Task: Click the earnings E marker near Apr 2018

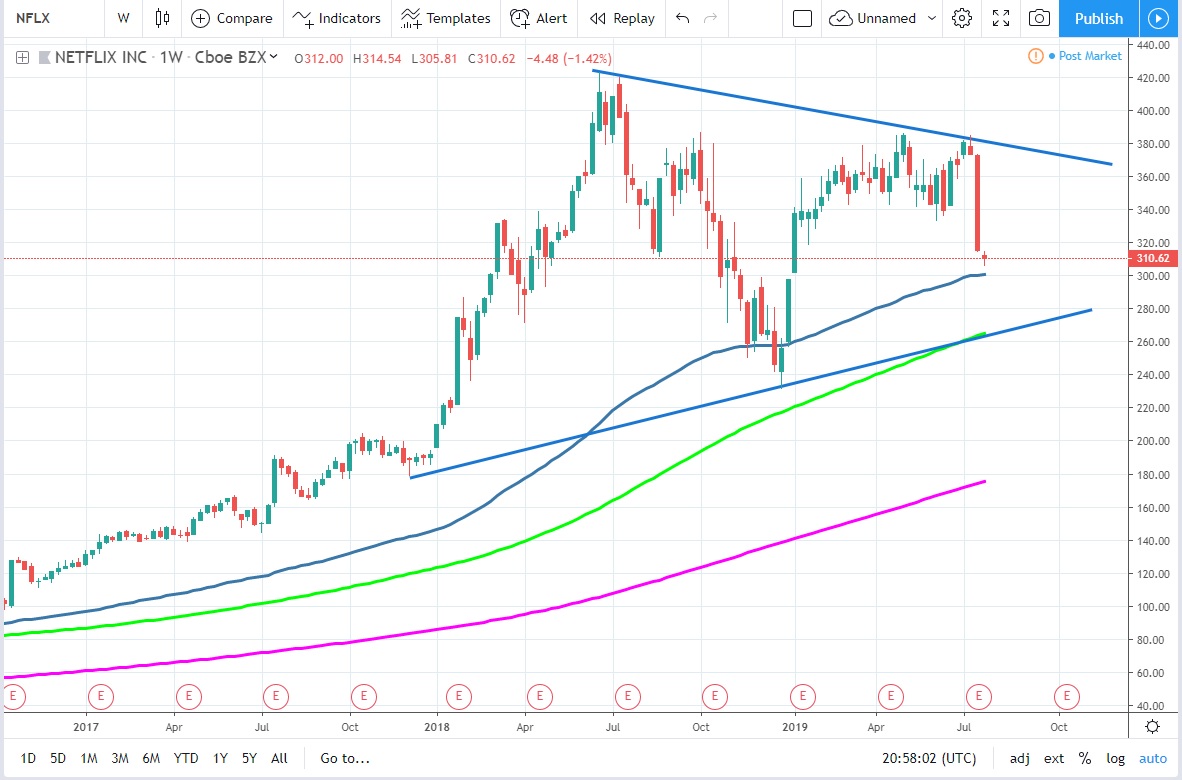Action: pyautogui.click(x=540, y=696)
